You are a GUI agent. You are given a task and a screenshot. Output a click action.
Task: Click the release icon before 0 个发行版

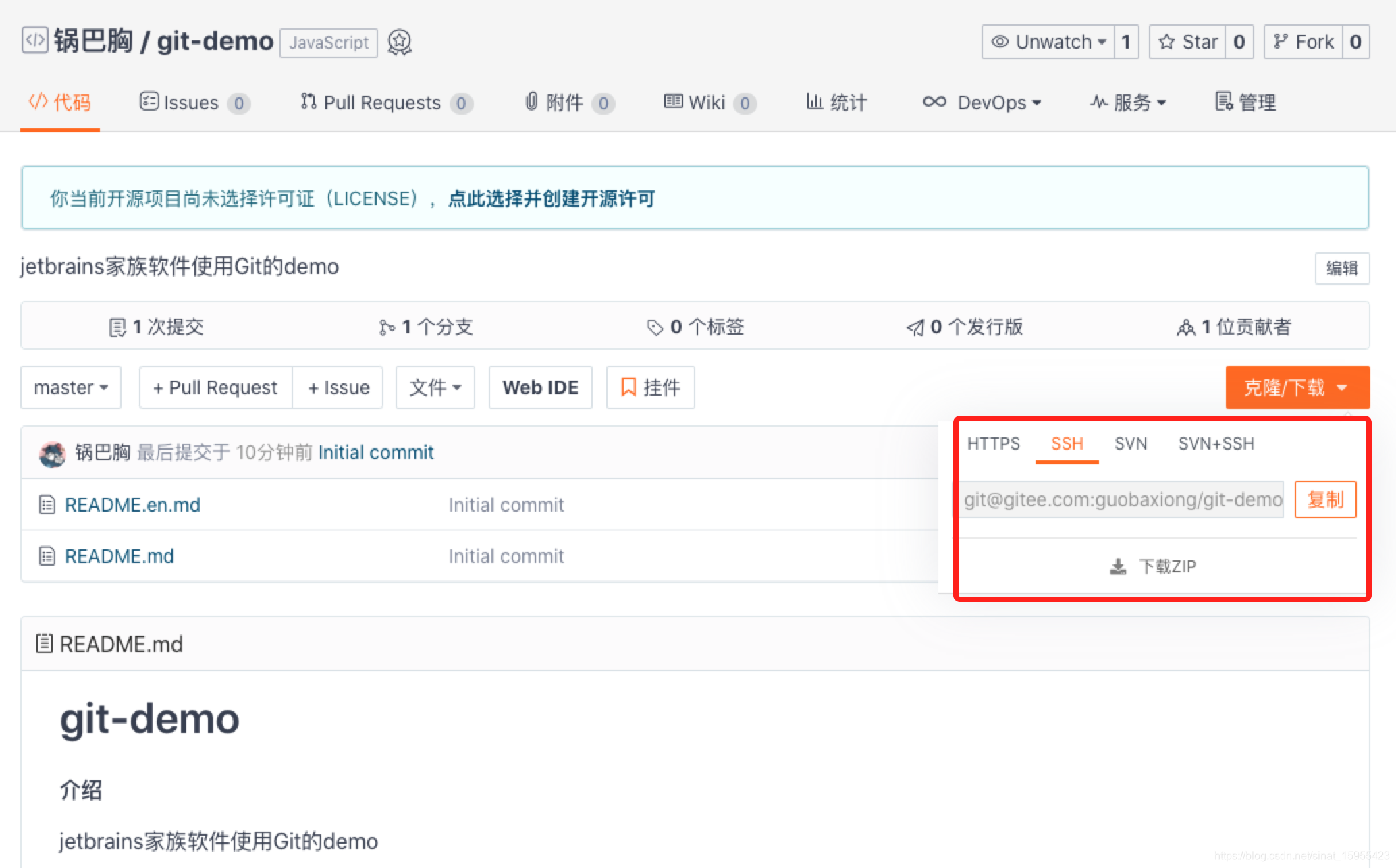[915, 327]
